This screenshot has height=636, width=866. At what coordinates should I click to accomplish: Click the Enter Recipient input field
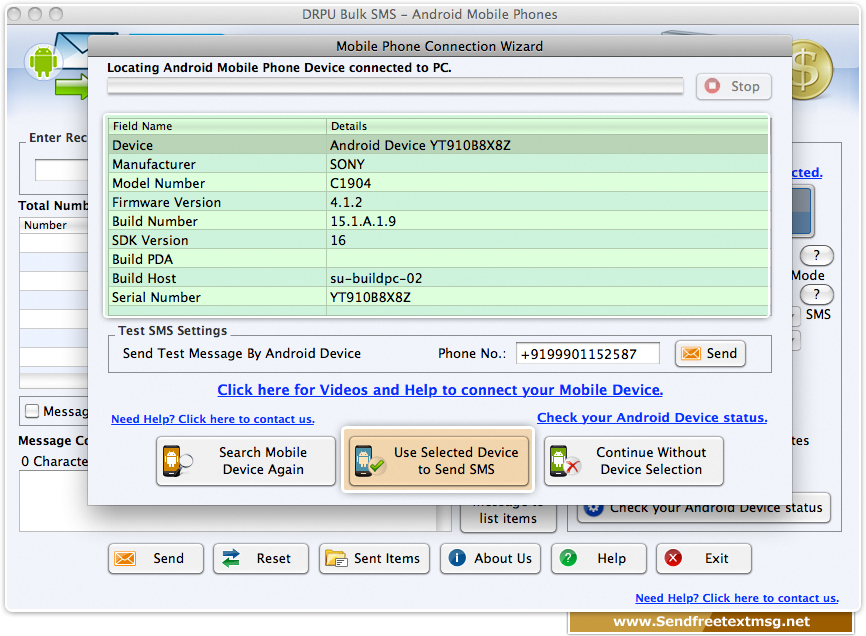tap(61, 170)
